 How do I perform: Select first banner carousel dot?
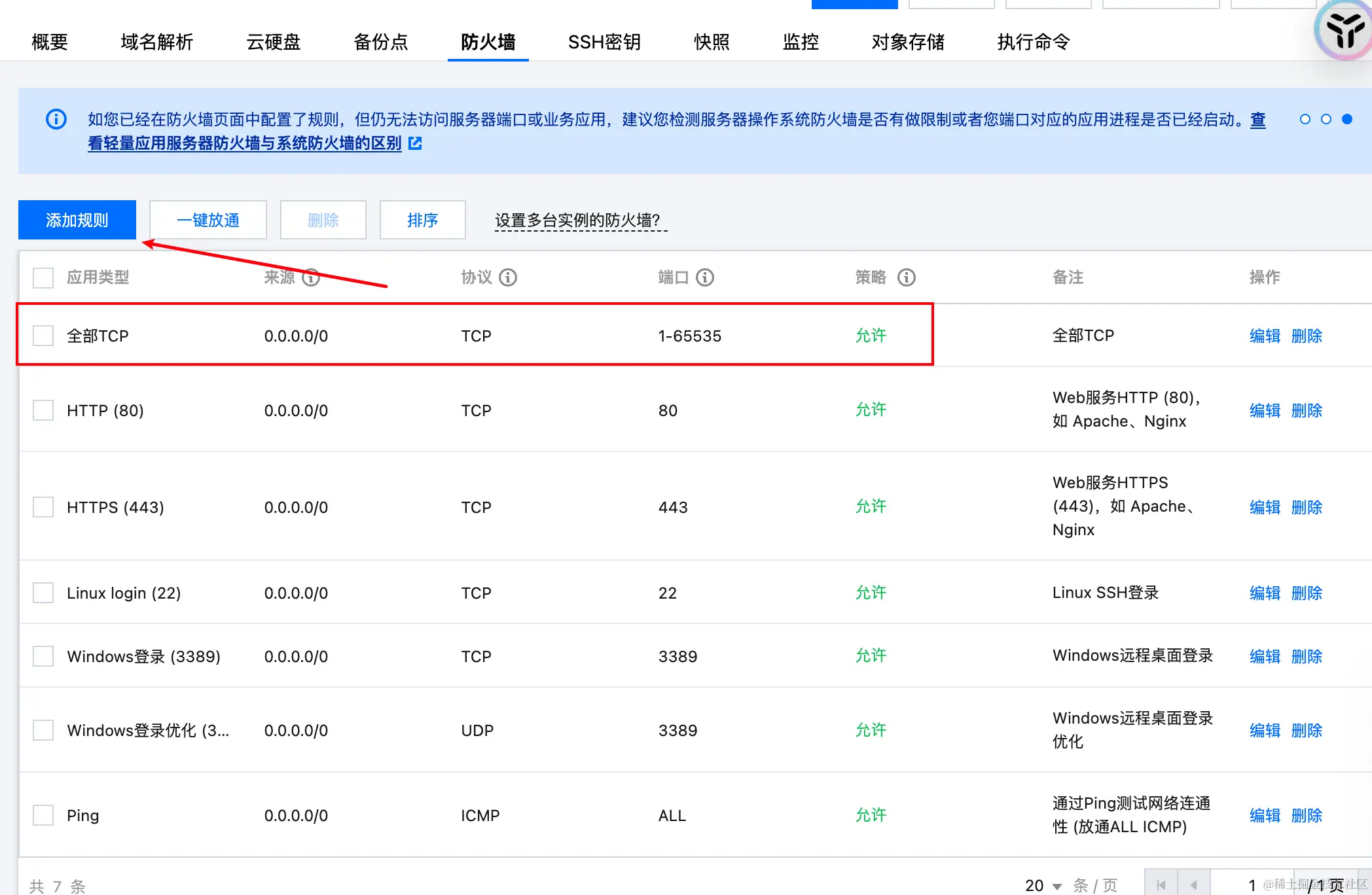(1305, 119)
